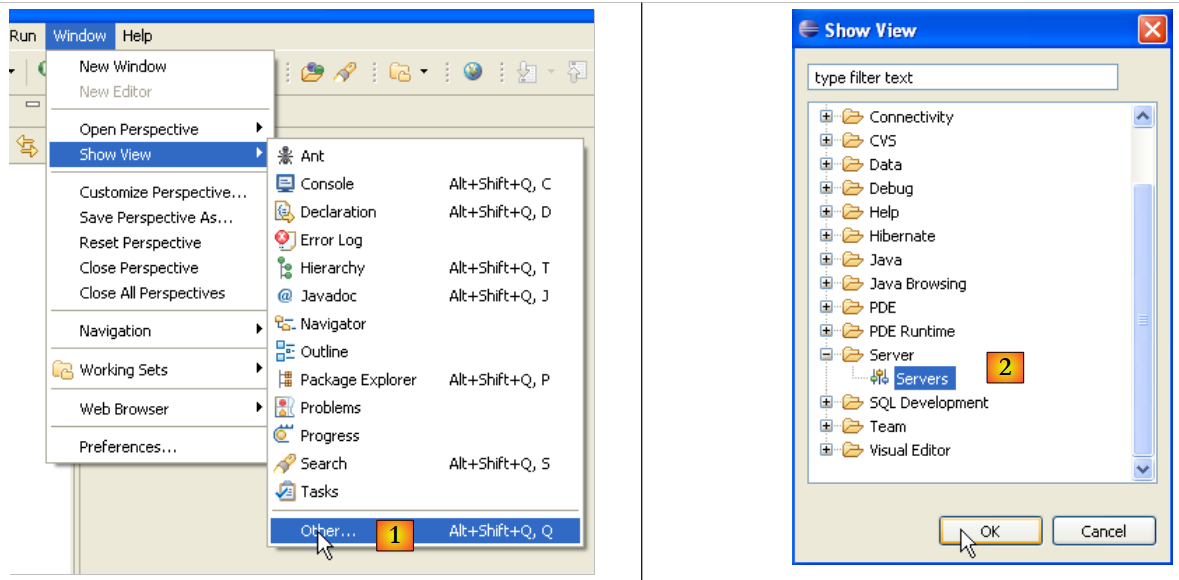This screenshot has height=580, width=1179.
Task: Select Other... in Show View submenu
Action: point(328,532)
